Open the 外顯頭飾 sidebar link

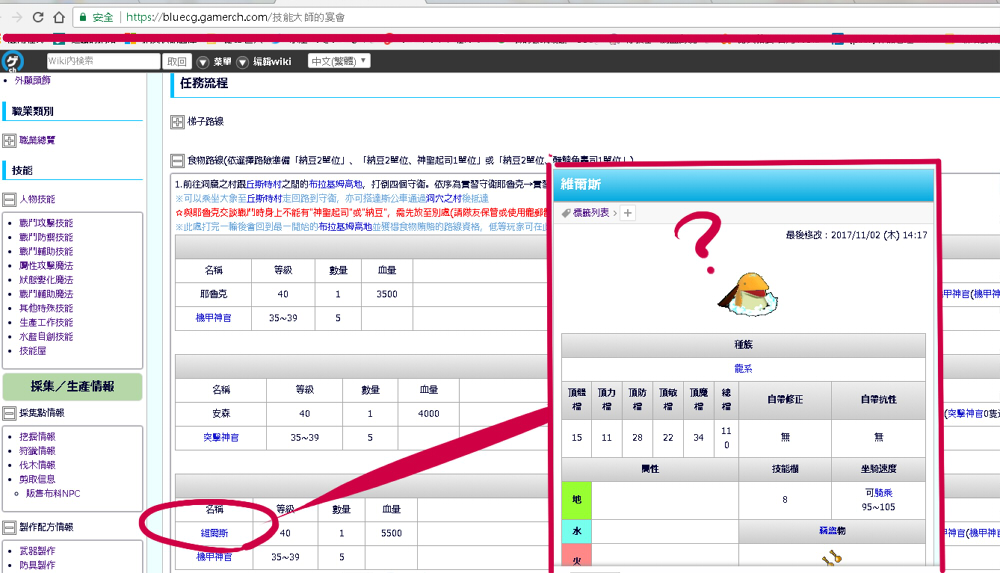(33, 80)
